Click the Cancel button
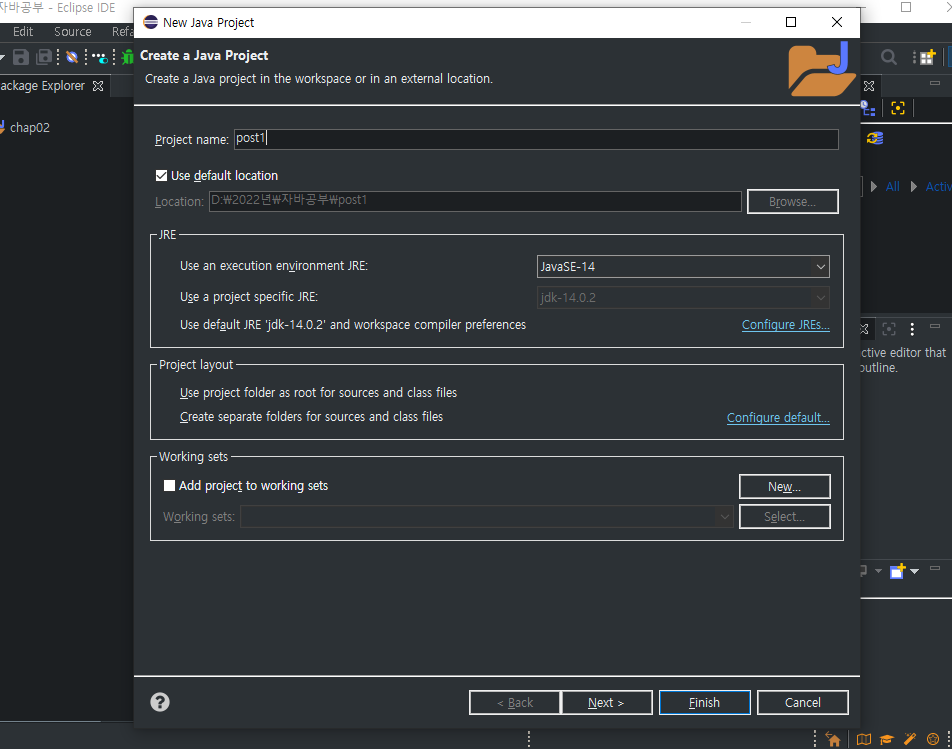This screenshot has width=952, height=749. tap(803, 702)
